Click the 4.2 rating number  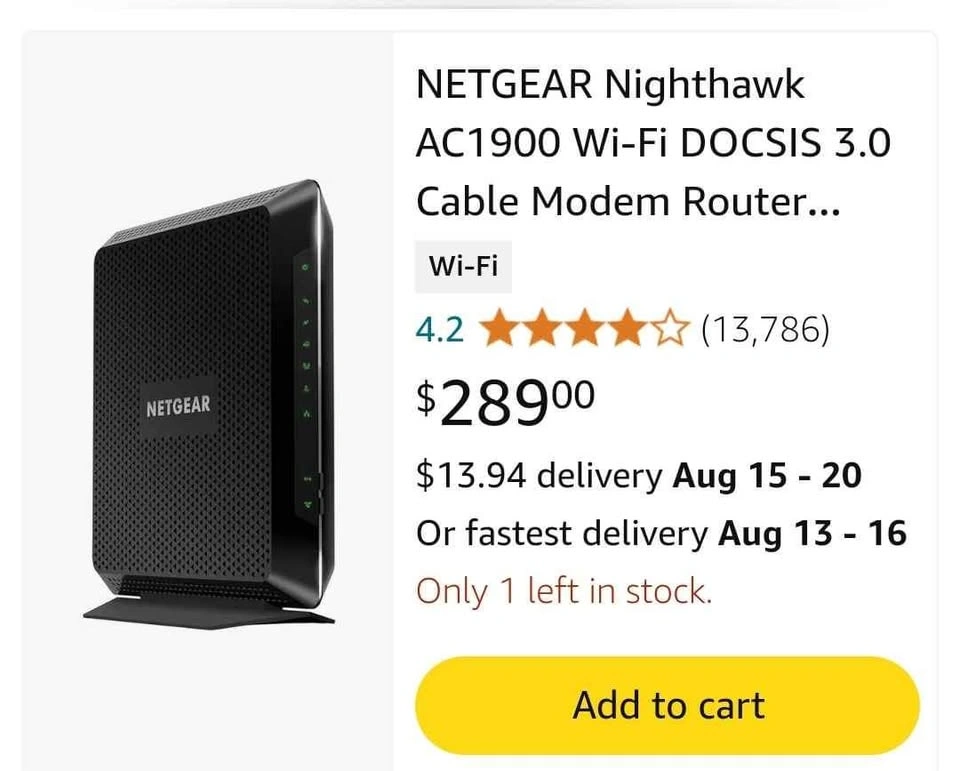click(x=439, y=329)
